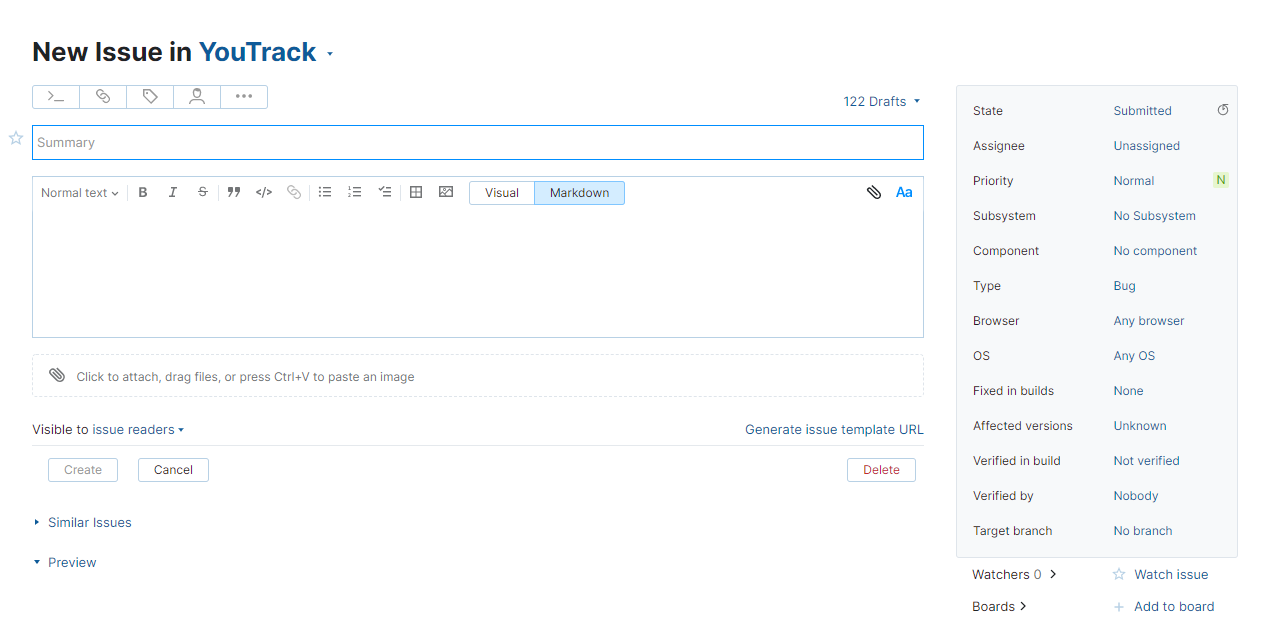Click the Aa text size icon
The height and width of the screenshot is (641, 1270).
[x=904, y=192]
